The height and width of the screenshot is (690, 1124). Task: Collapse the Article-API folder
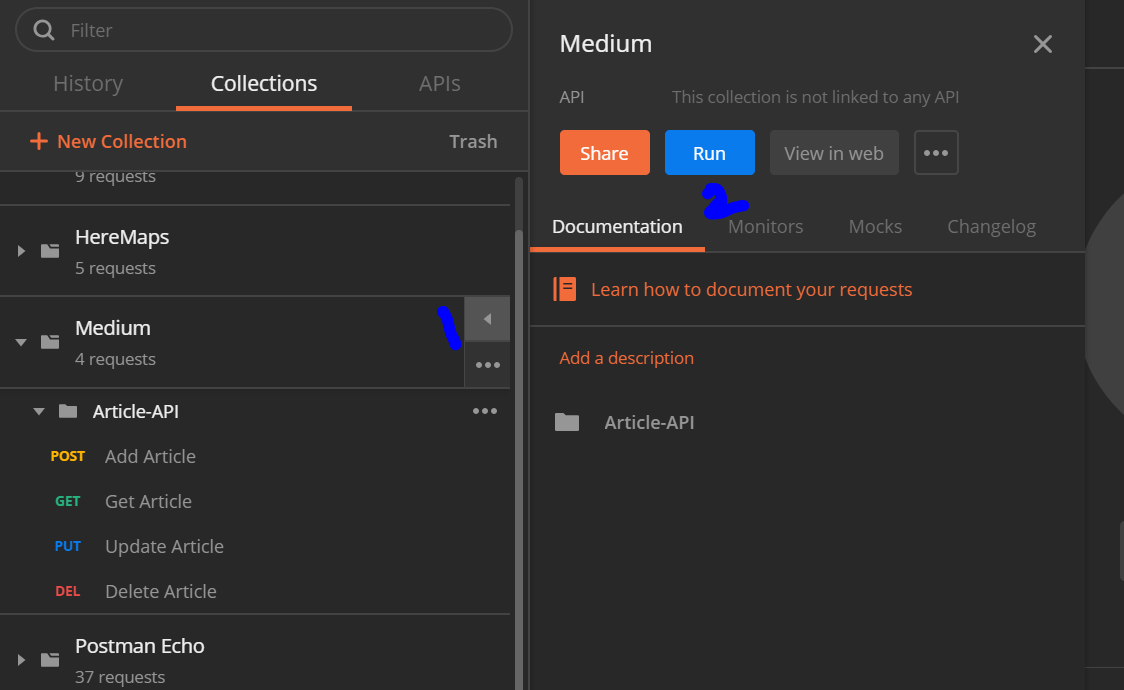point(39,410)
